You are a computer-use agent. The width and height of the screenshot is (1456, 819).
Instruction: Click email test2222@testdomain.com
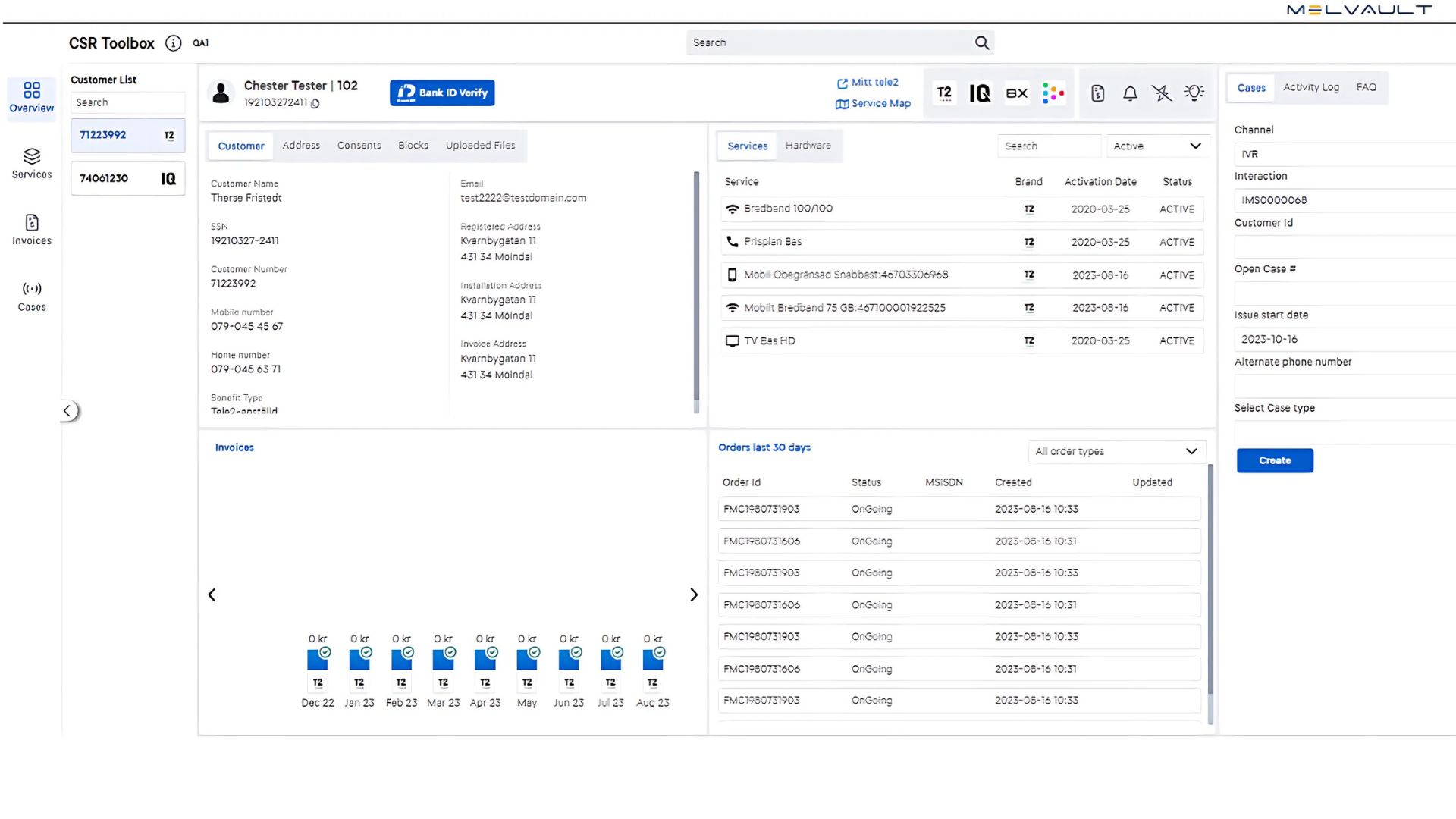pyautogui.click(x=523, y=198)
